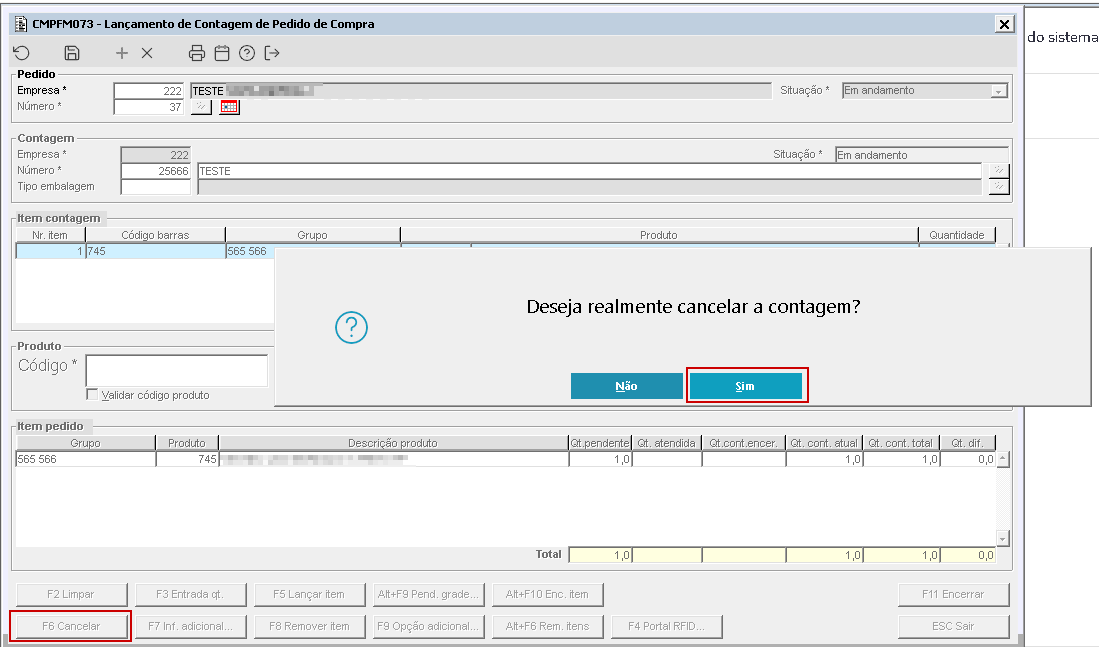Select Código barras cell 745 in Item contagem
Viewport: 1099px width, 647px height.
point(156,251)
